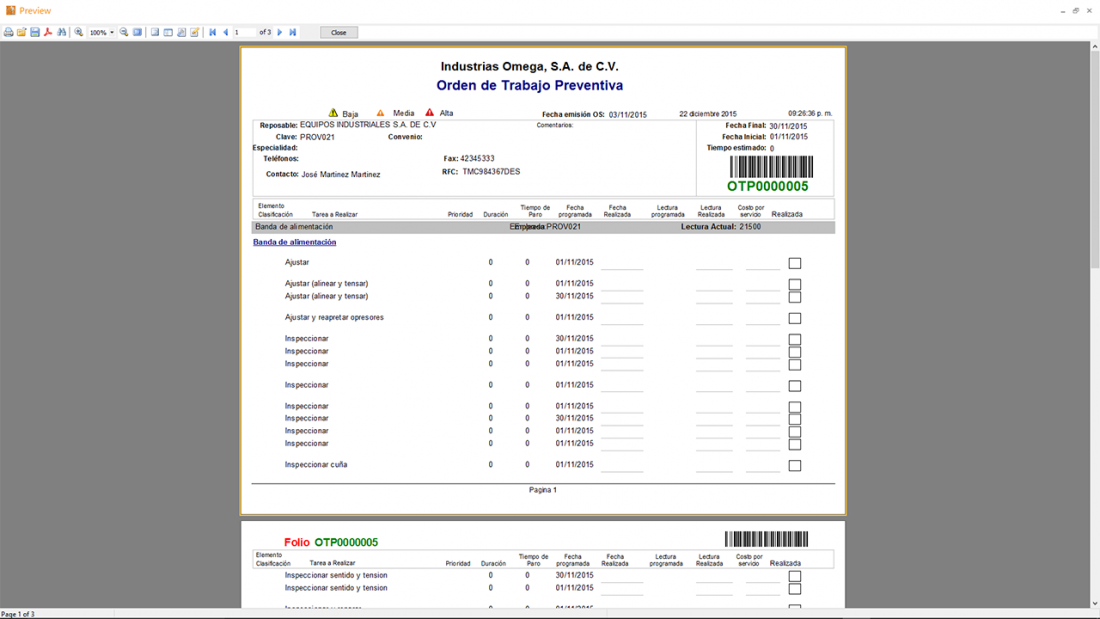Viewport: 1100px width, 619px height.
Task: Check Realizada box for Ajustar y reapretar opresores
Action: (795, 319)
